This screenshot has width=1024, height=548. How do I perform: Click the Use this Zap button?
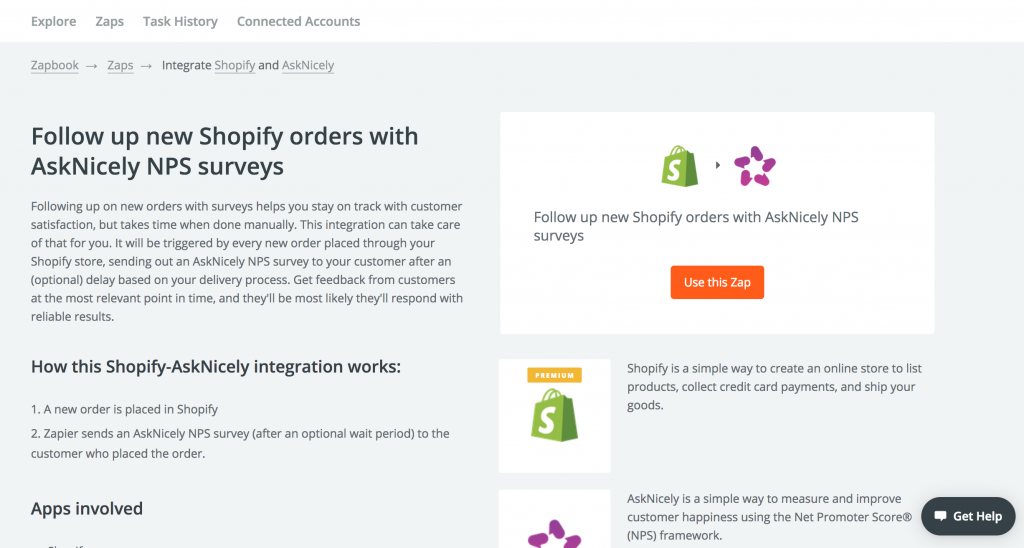pyautogui.click(x=717, y=282)
